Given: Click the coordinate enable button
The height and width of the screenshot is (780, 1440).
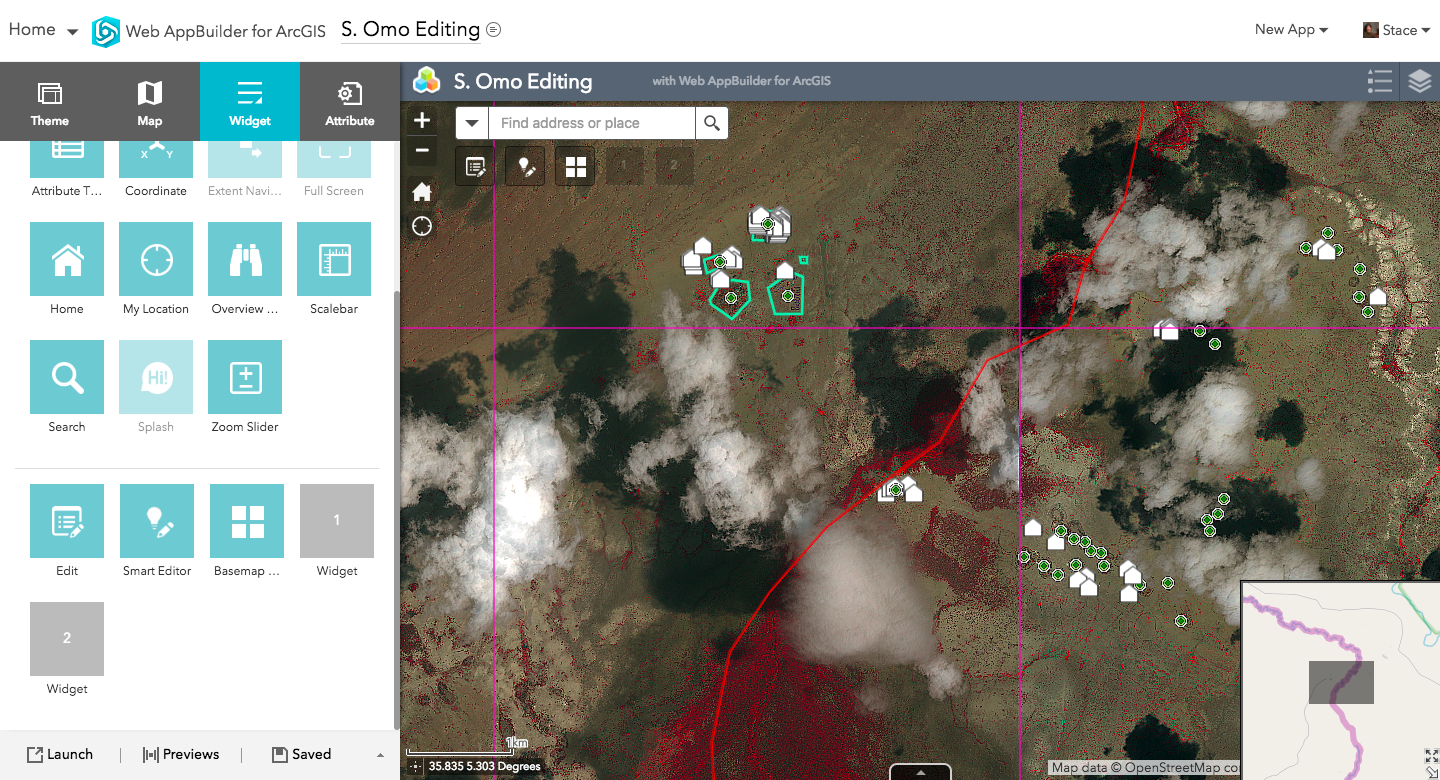Looking at the screenshot, I should (416, 767).
